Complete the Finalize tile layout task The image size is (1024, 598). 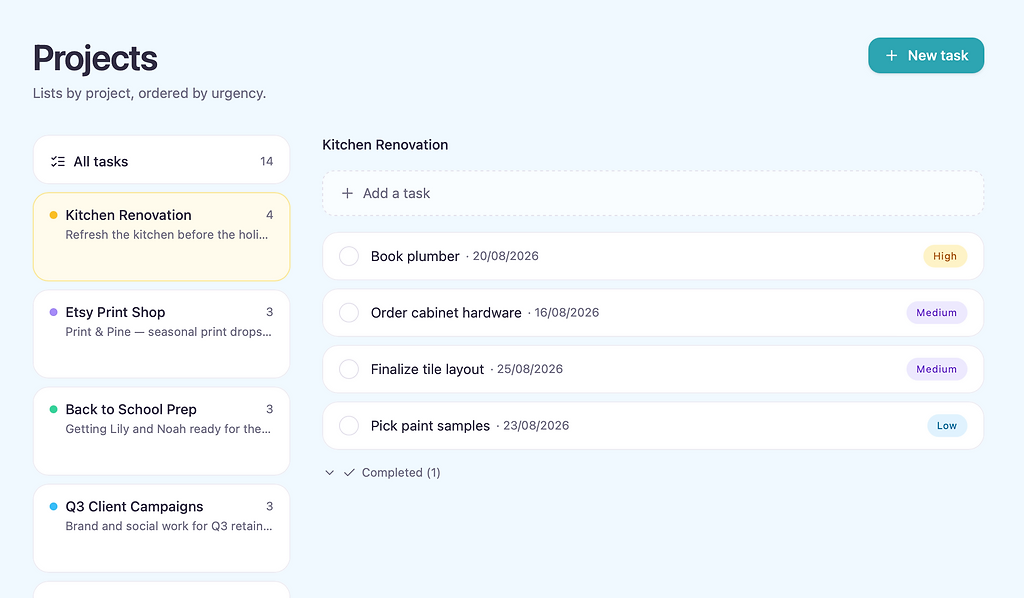pyautogui.click(x=349, y=369)
